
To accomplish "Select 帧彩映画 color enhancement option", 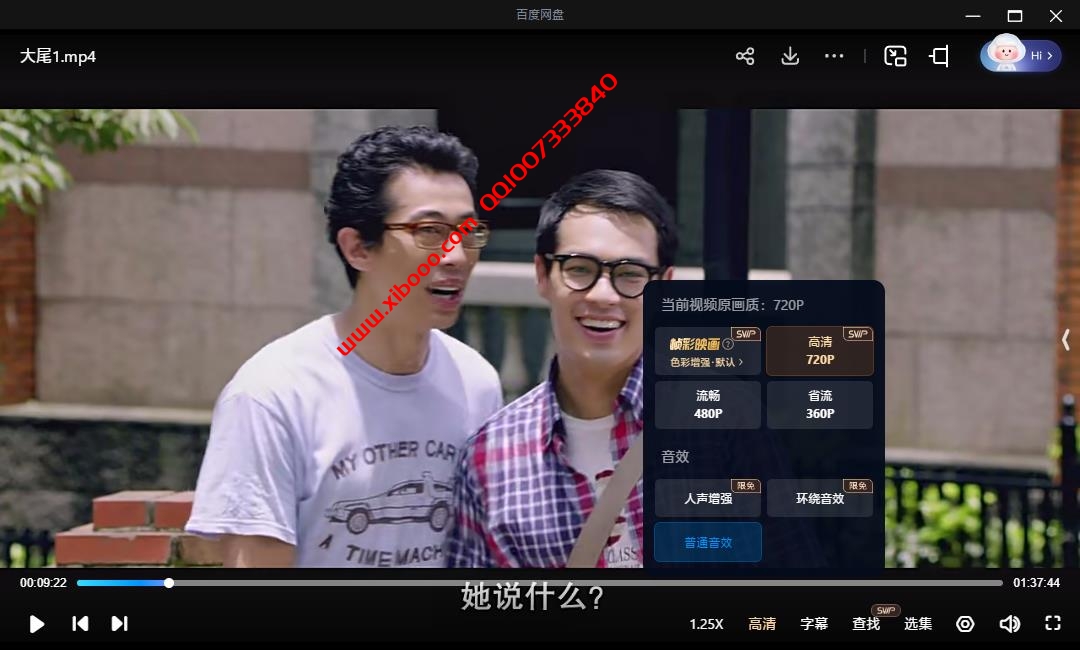I will tap(707, 351).
